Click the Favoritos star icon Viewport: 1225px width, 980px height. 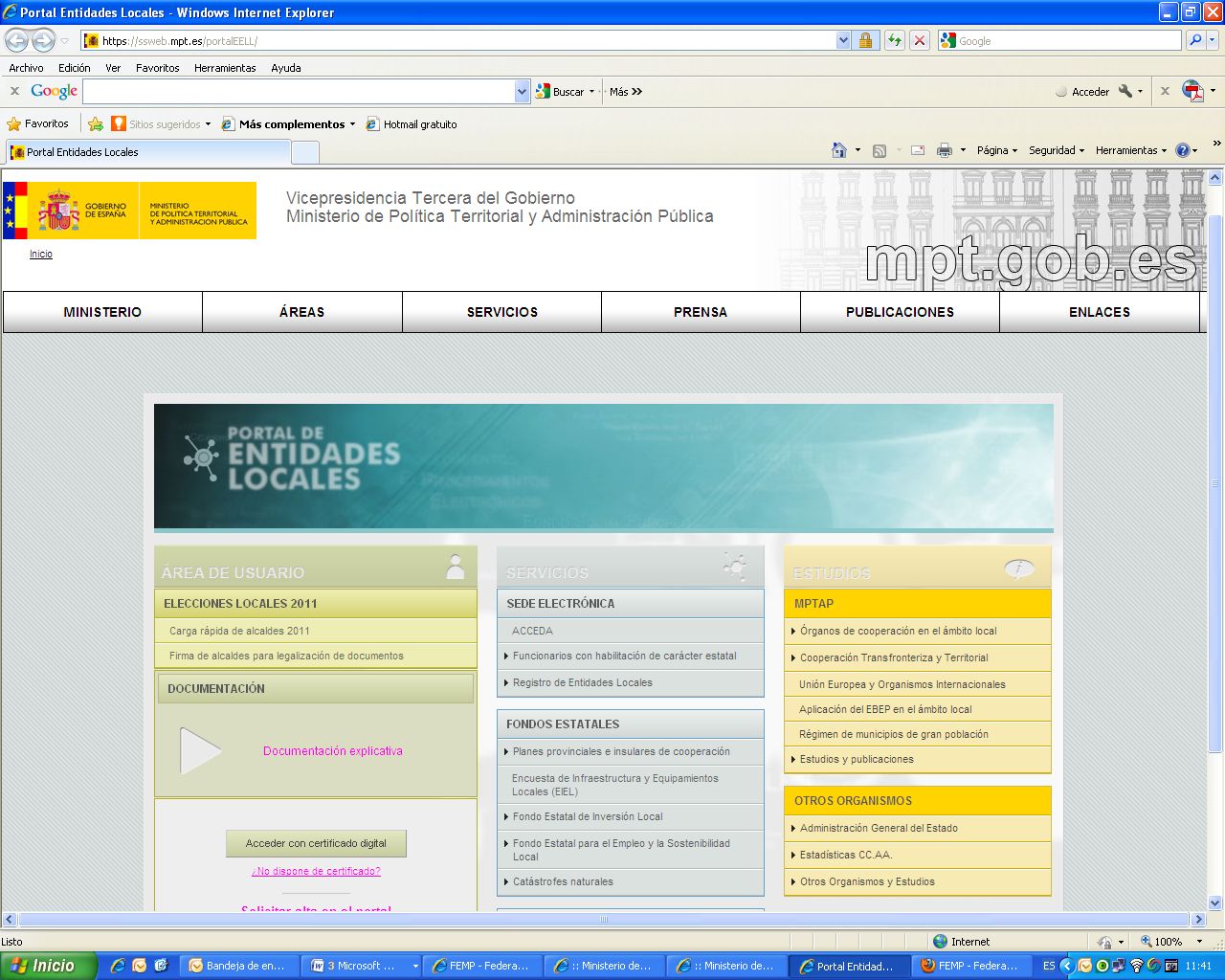[x=13, y=123]
